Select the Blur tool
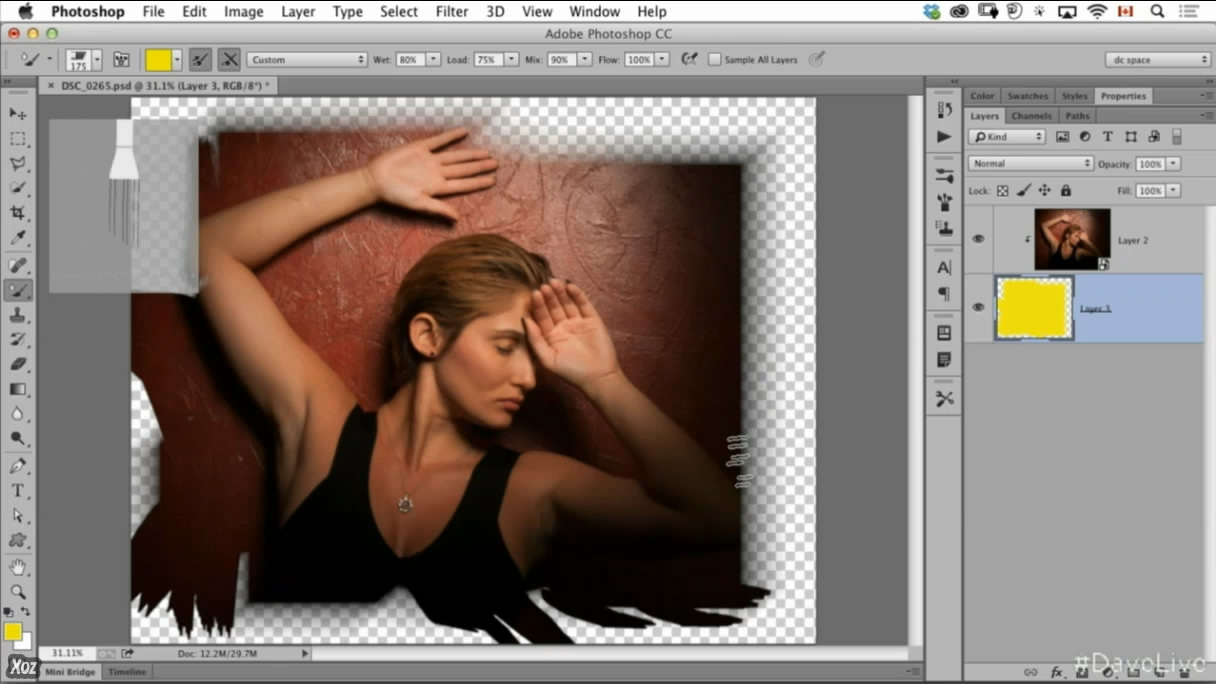This screenshot has height=684, width=1216. tap(18, 414)
